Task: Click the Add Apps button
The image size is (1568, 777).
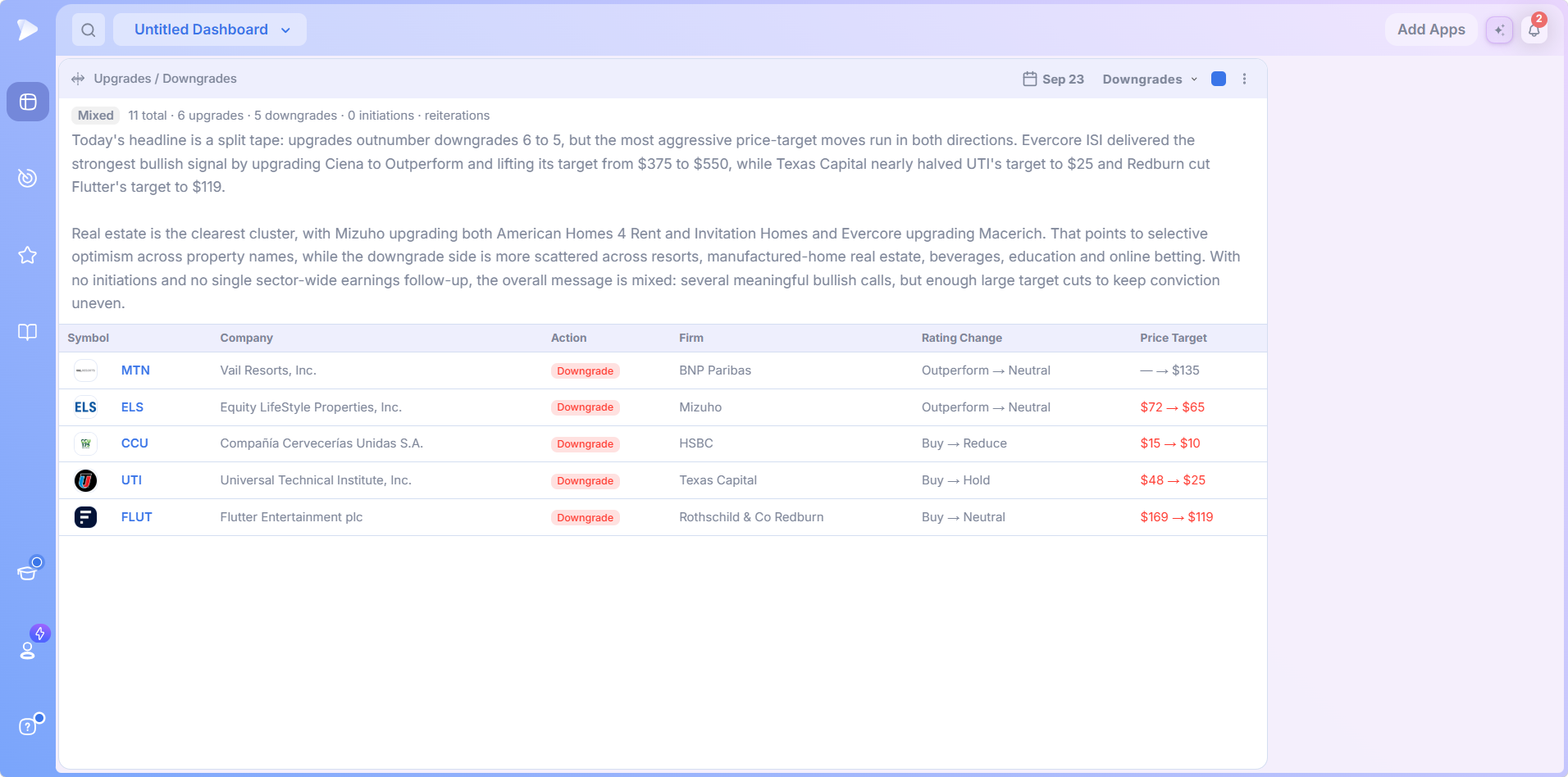Action: 1431,30
